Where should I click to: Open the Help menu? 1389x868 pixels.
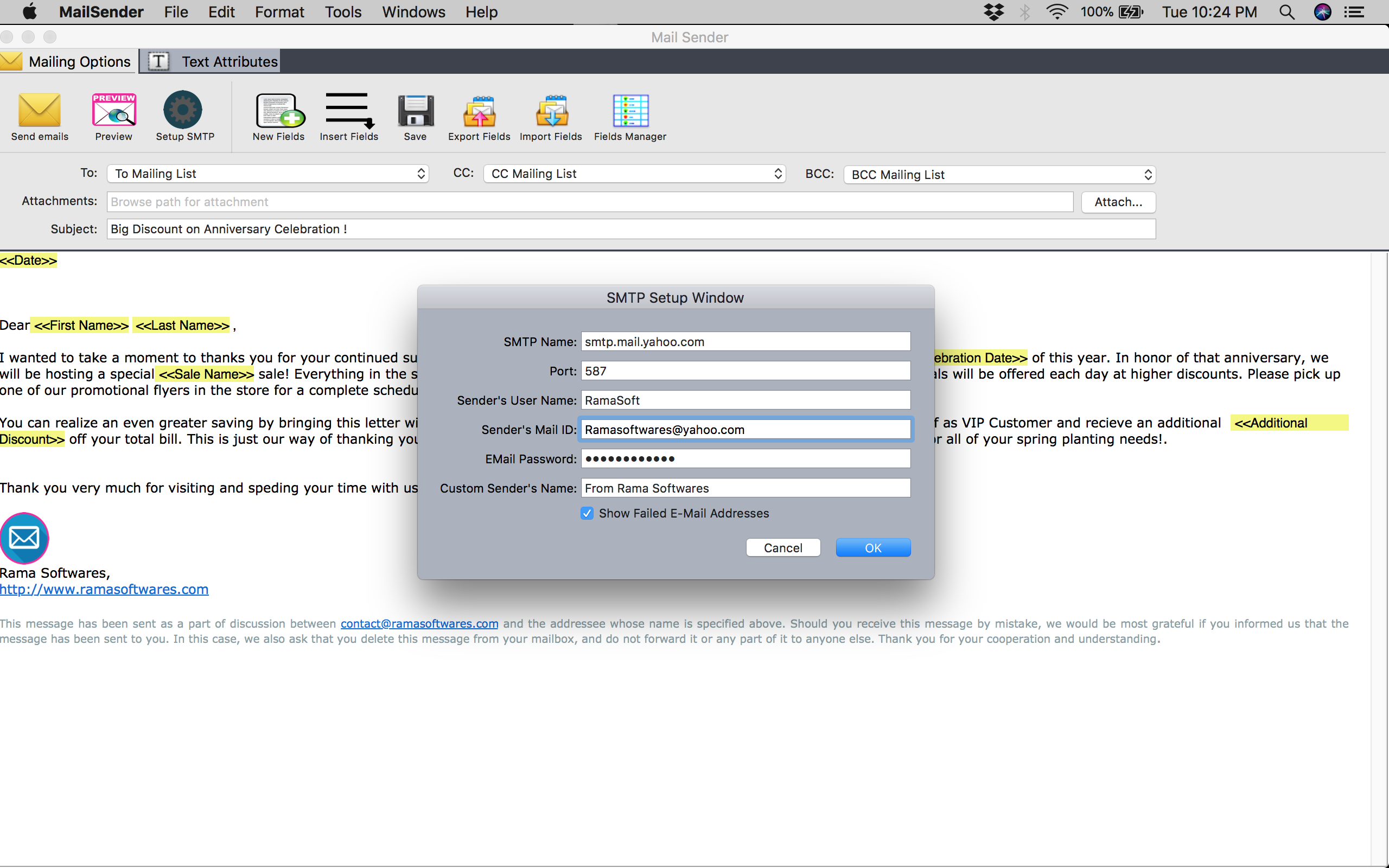482,12
